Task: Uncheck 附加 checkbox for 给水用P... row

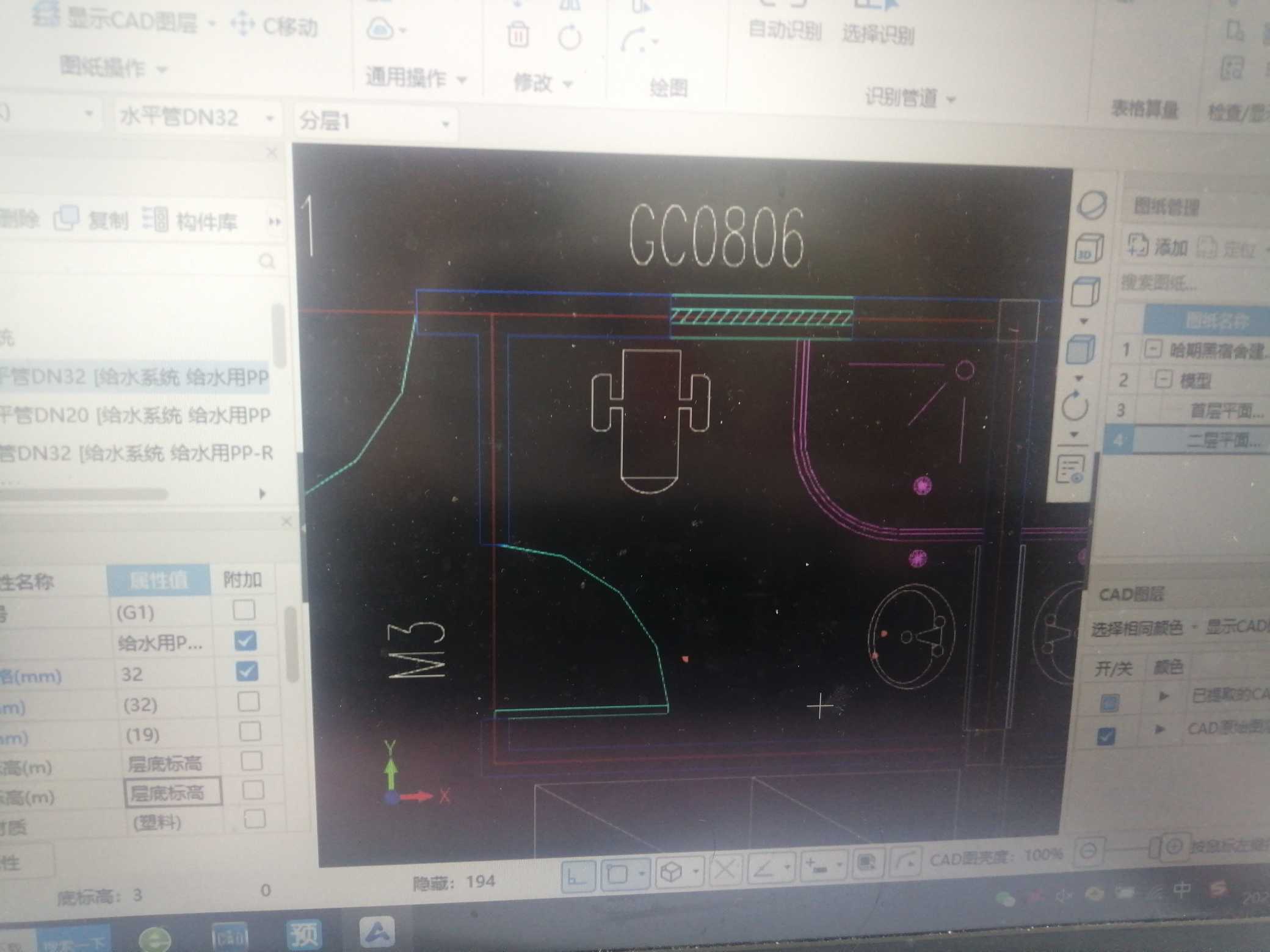Action: pyautogui.click(x=245, y=640)
